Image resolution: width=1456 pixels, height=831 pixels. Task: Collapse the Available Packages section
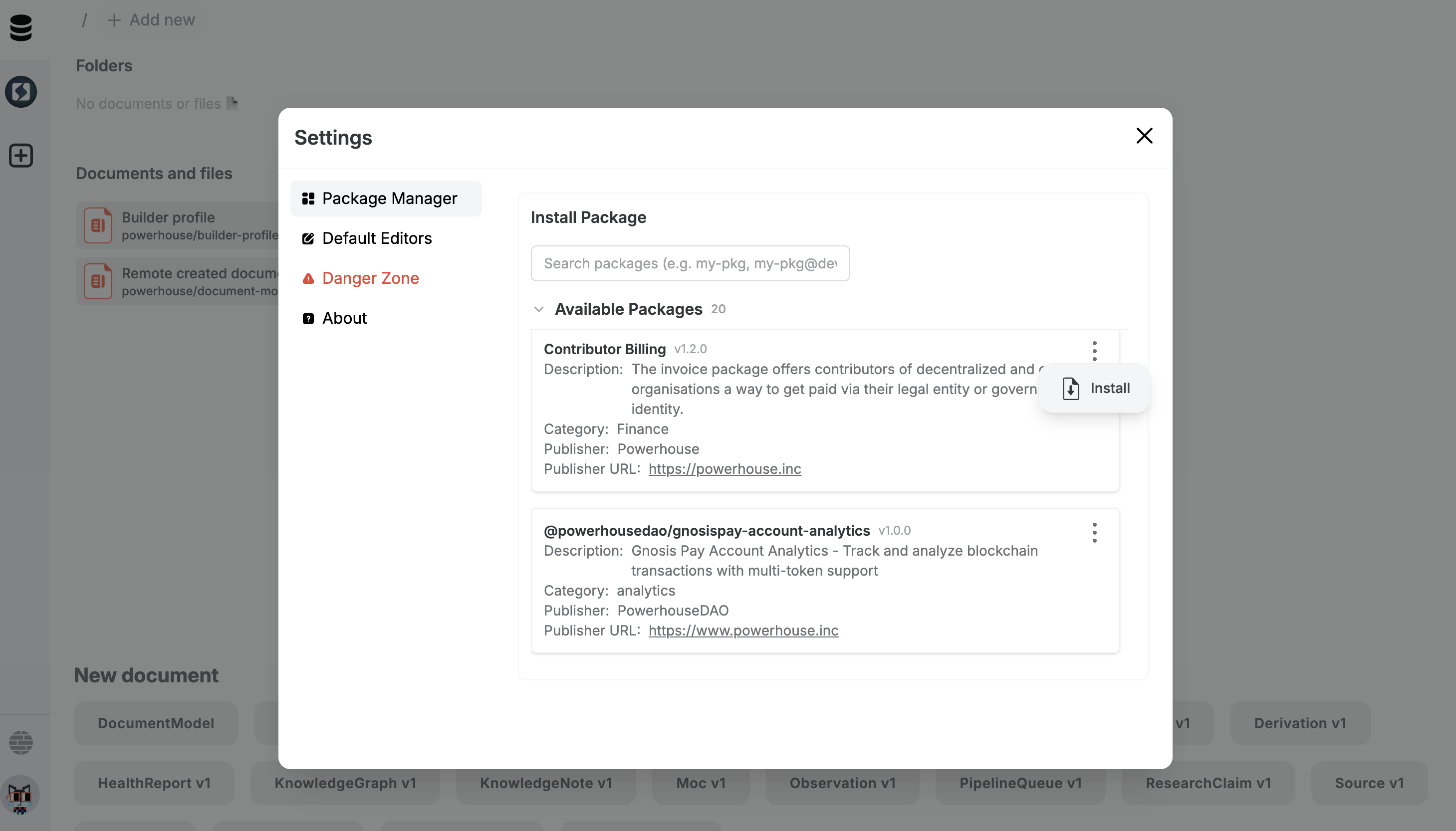point(539,309)
